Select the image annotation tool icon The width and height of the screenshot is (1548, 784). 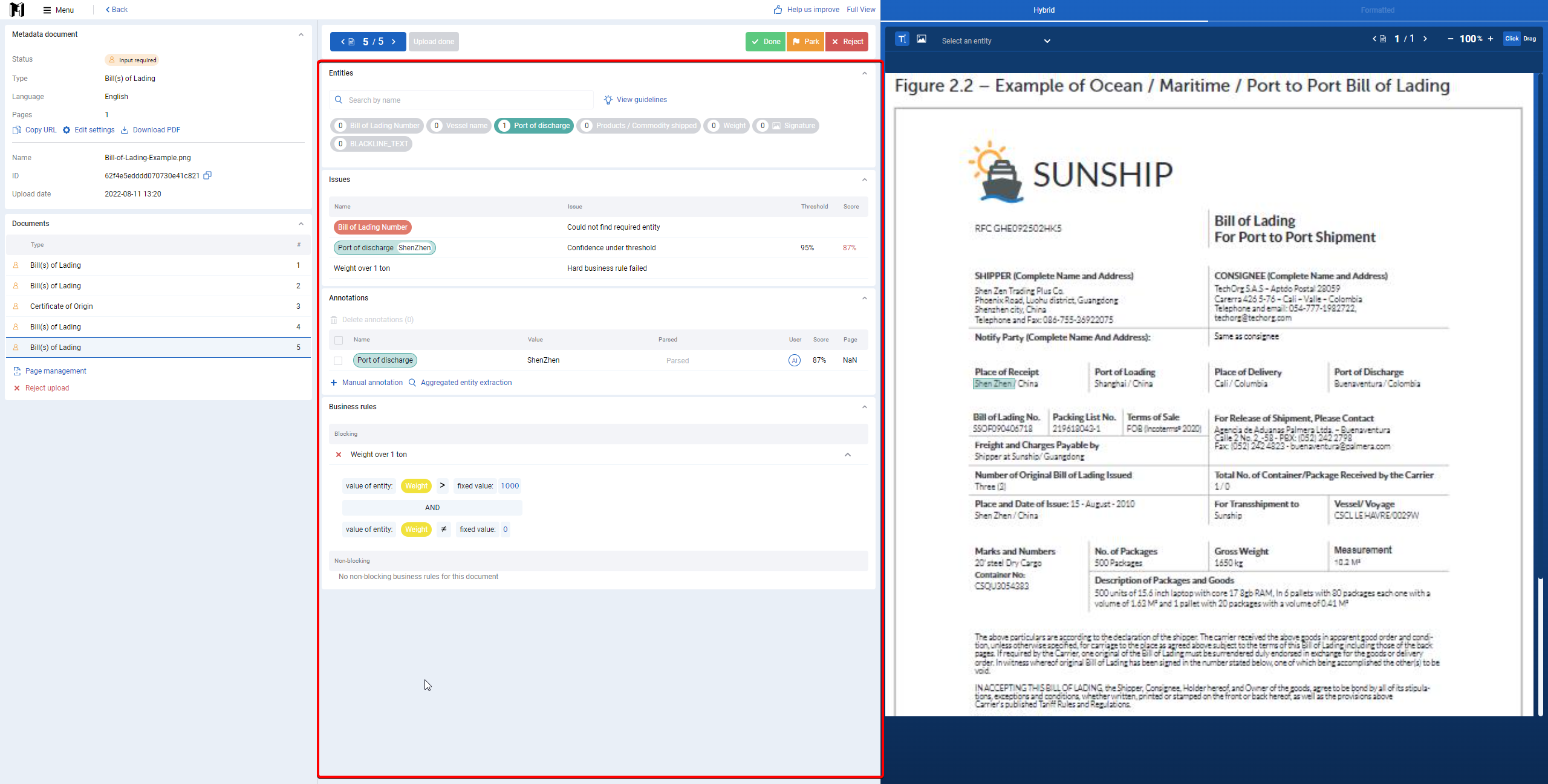[x=922, y=39]
